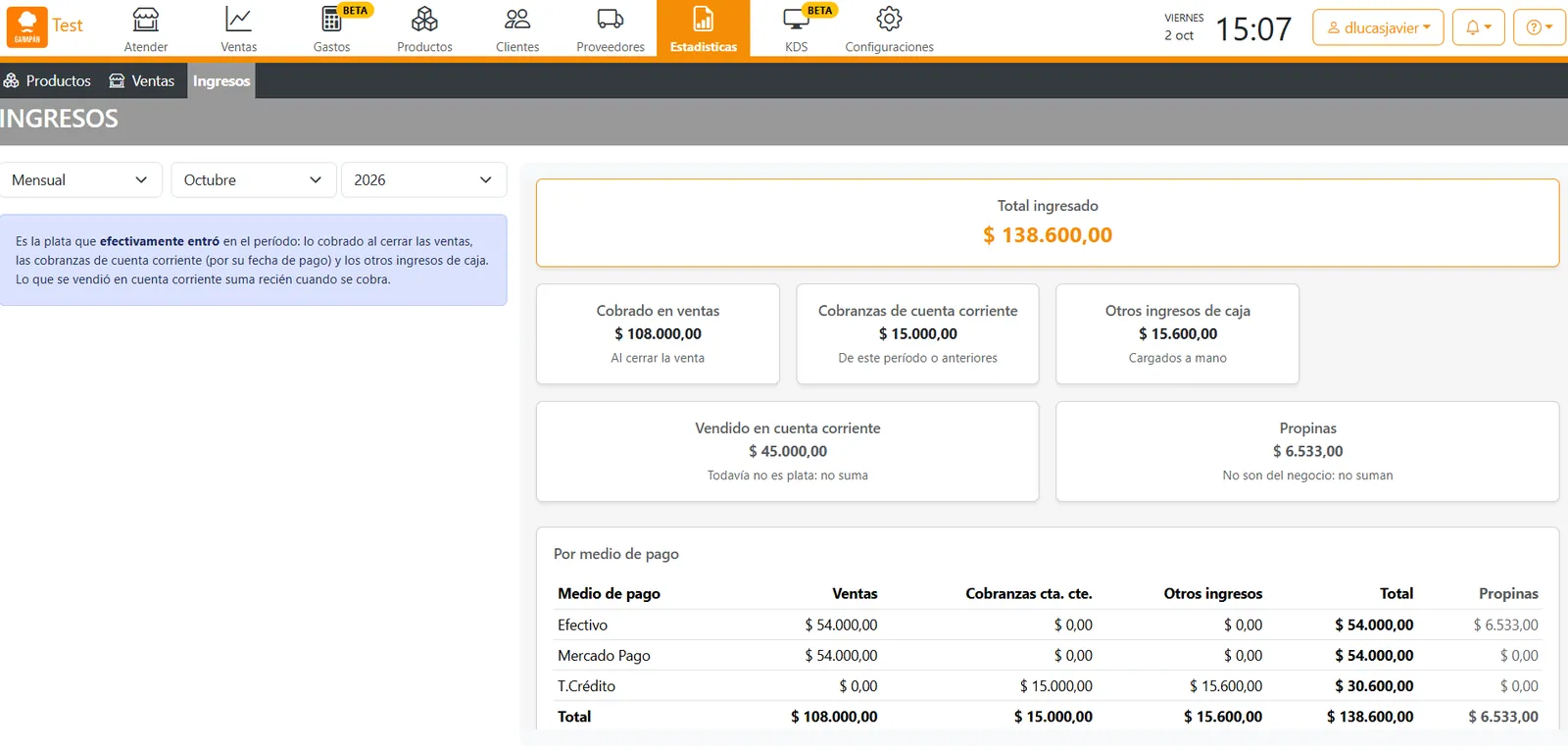Click the $ 138.600,00 table grand total
Viewport: 1568px width, 750px height.
(x=1370, y=717)
